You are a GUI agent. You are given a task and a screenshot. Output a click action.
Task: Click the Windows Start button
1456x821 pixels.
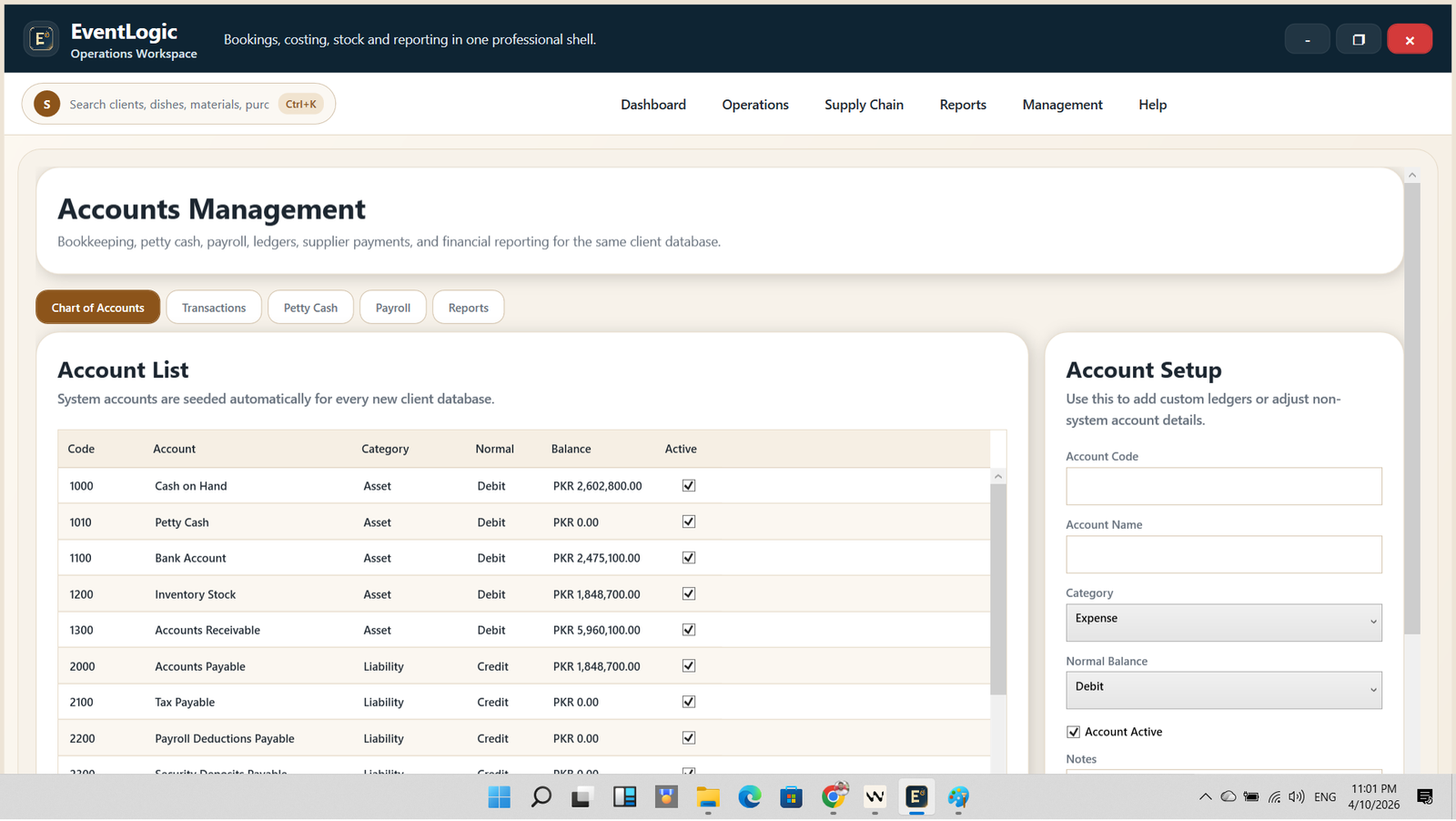(499, 797)
